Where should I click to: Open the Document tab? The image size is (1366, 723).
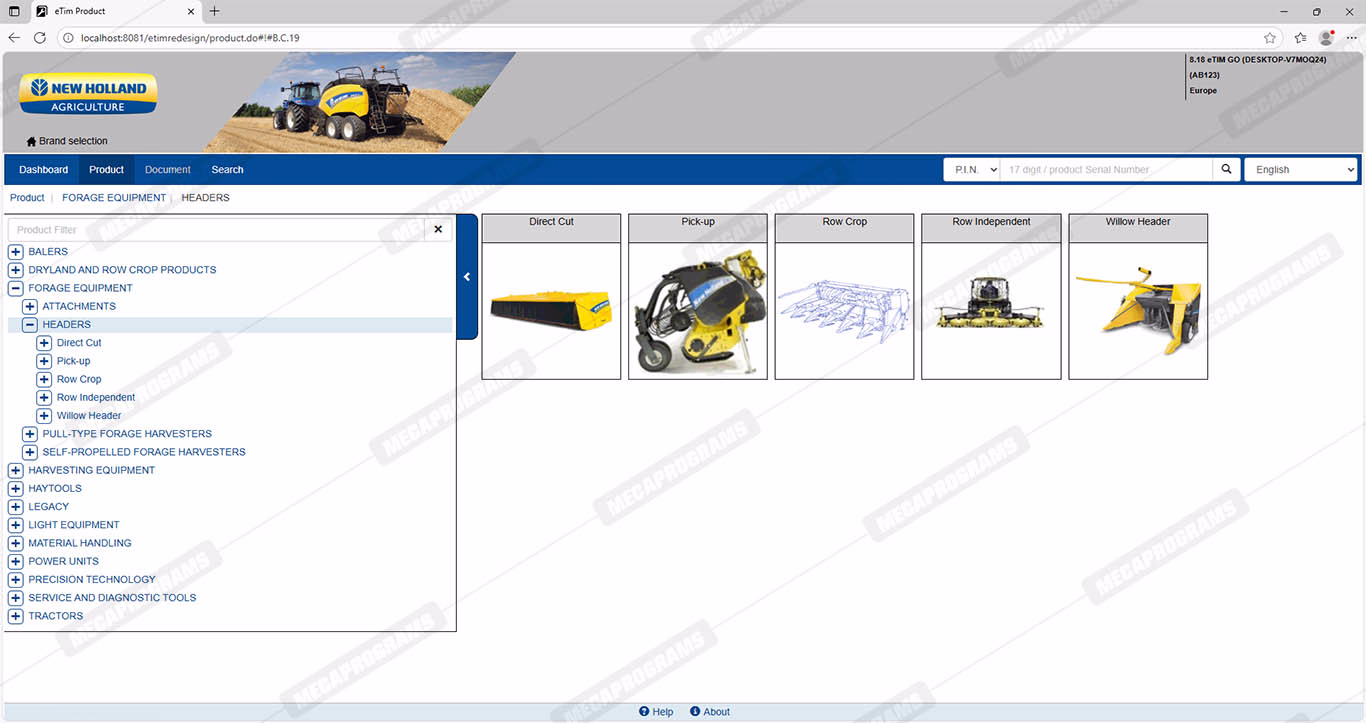coord(167,170)
